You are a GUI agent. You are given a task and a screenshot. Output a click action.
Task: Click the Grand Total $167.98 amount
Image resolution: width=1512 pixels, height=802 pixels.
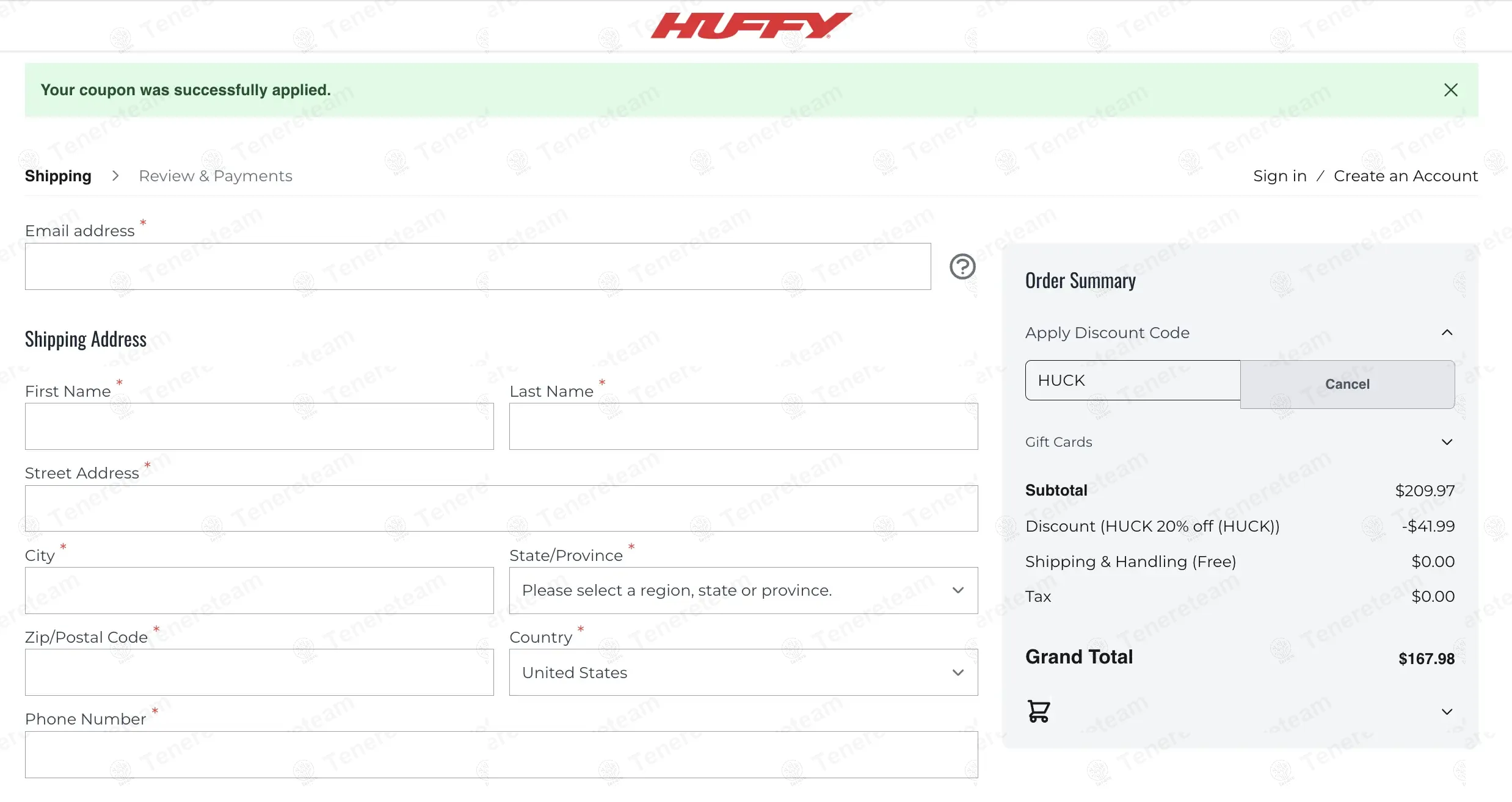click(x=1427, y=659)
